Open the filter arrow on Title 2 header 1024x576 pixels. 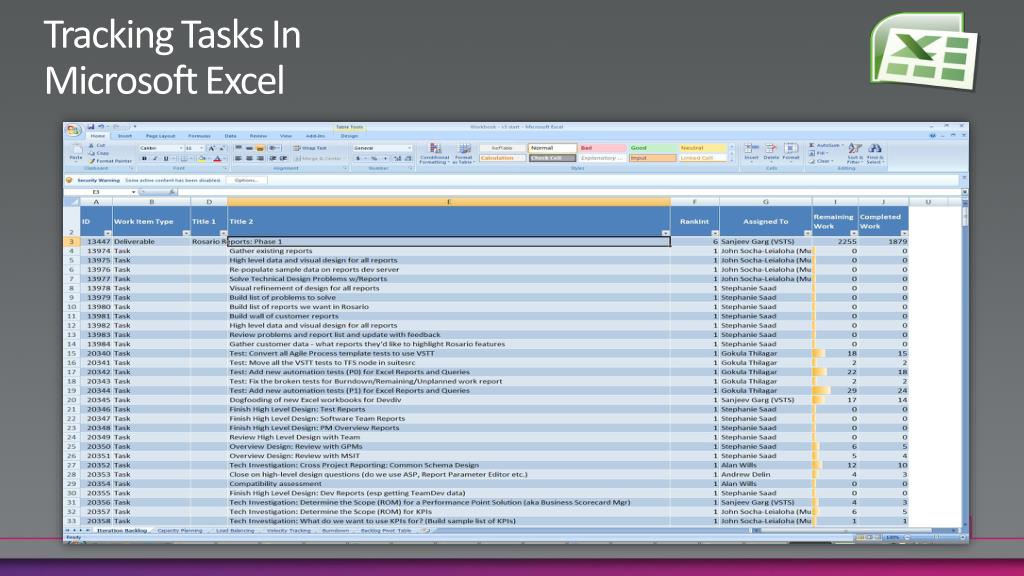[665, 233]
